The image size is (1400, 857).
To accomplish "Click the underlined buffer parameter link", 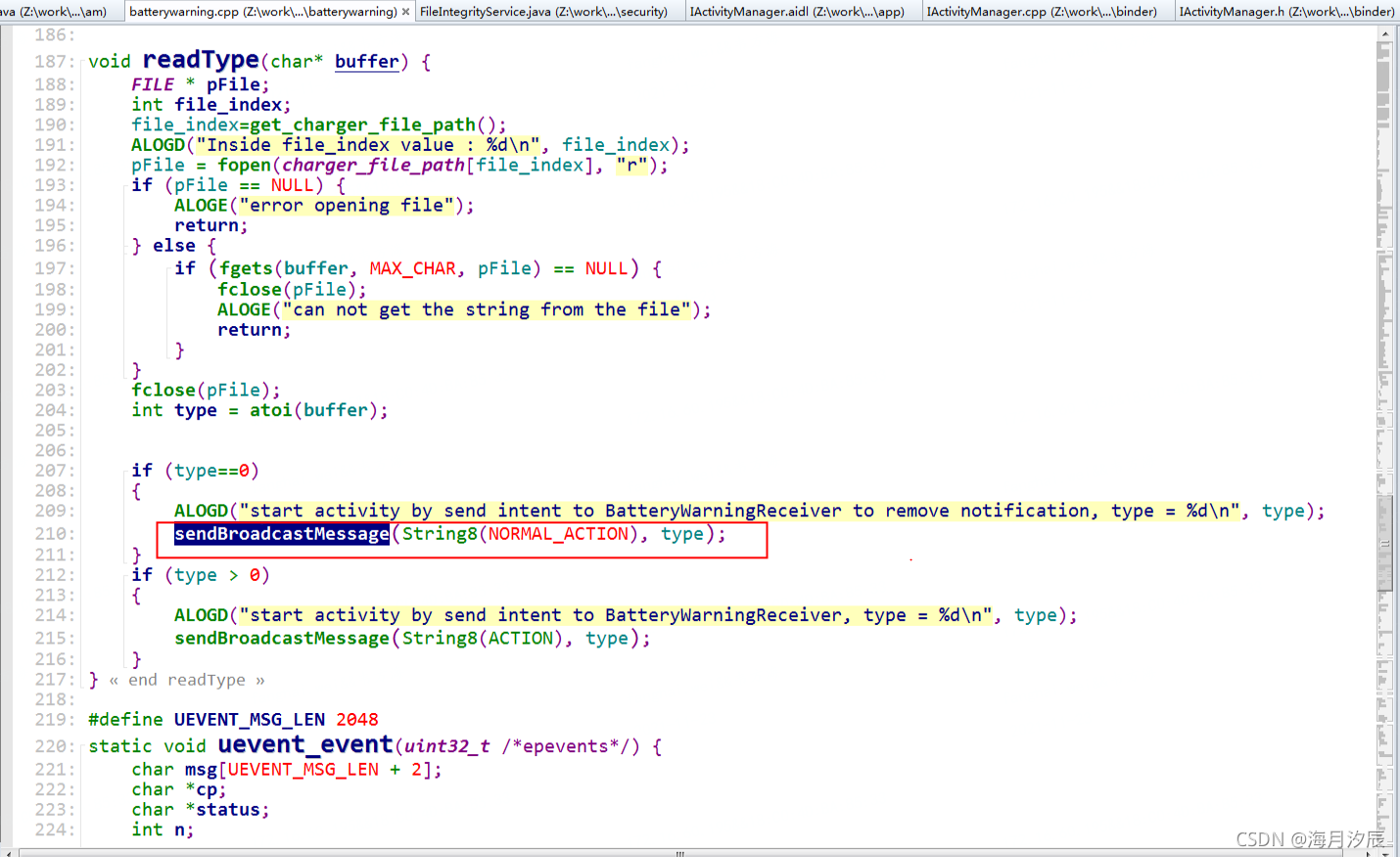I will (x=367, y=62).
